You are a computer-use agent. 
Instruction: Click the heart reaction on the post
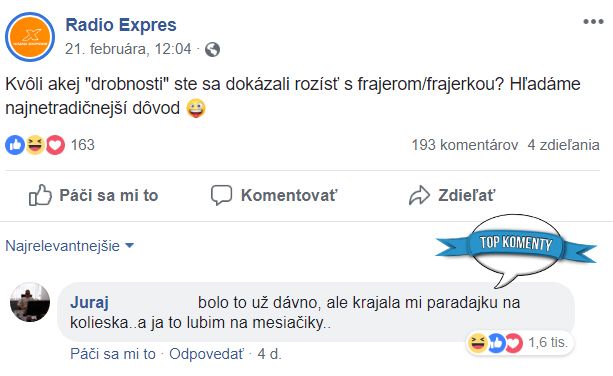(x=56, y=145)
